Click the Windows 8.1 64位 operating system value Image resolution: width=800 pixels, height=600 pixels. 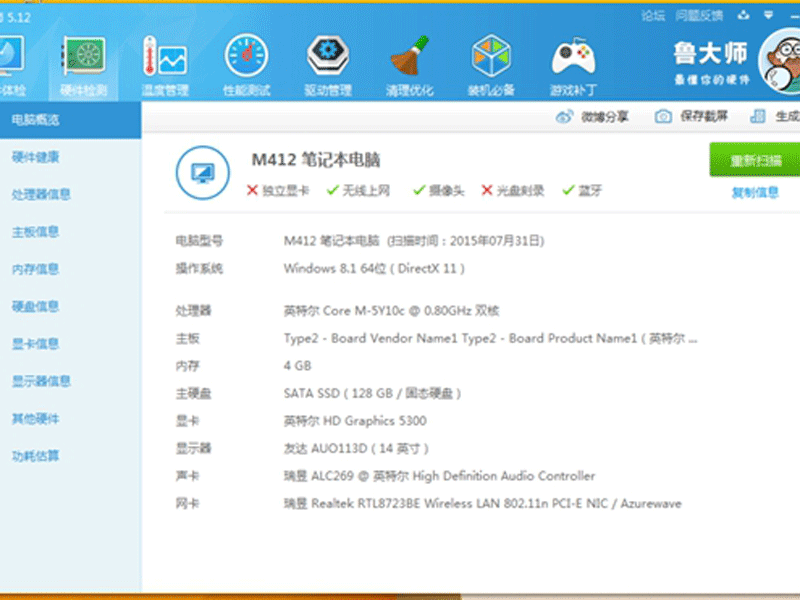(x=374, y=268)
